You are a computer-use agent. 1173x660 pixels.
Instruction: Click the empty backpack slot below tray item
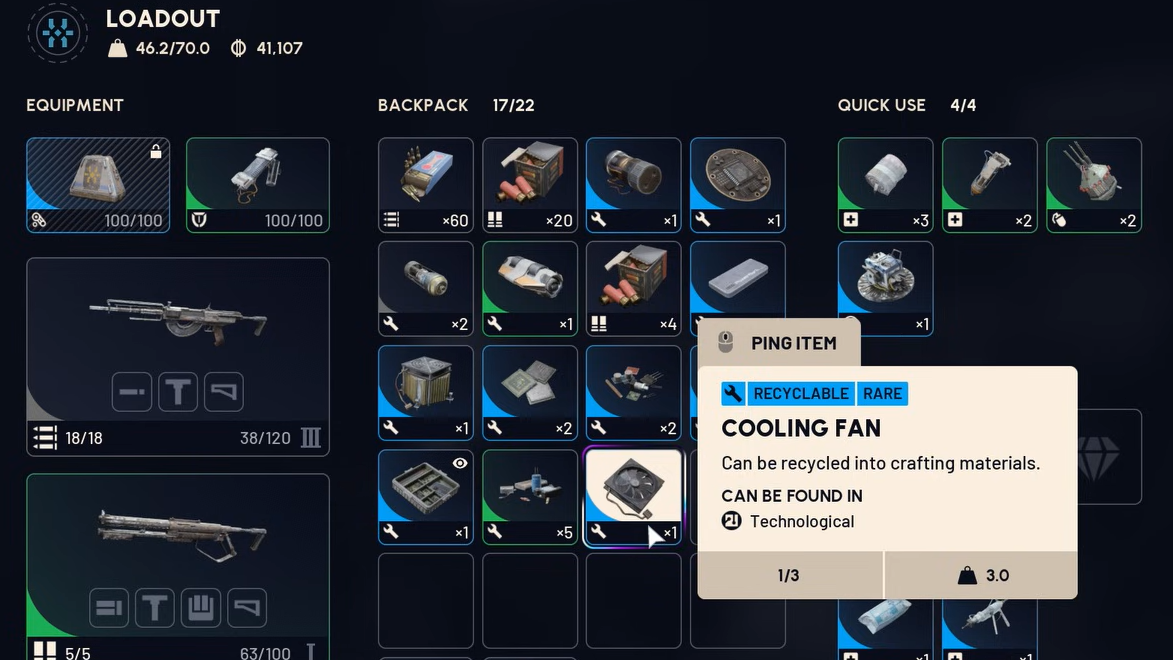pos(426,601)
